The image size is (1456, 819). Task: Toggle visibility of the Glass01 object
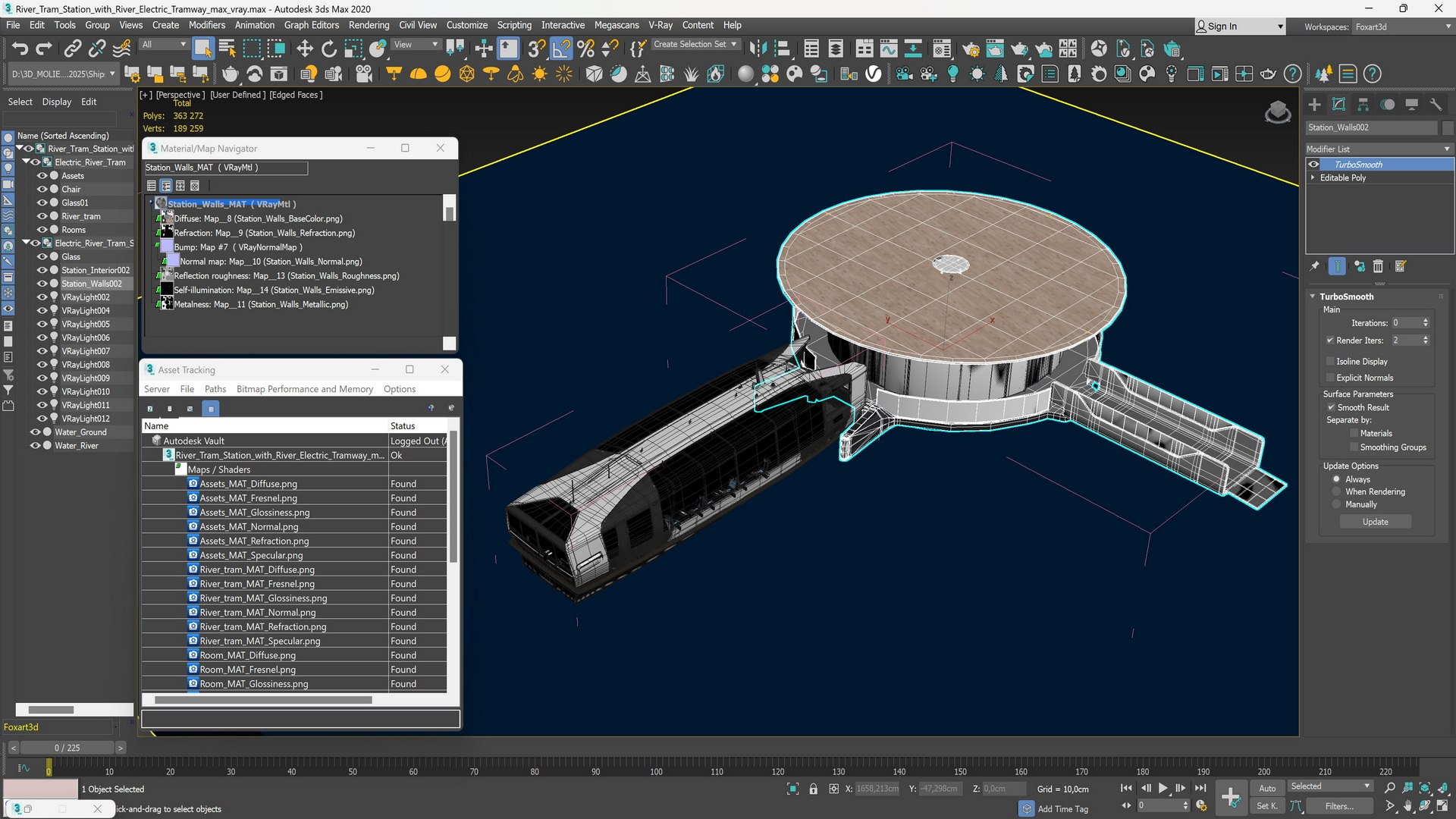point(42,203)
